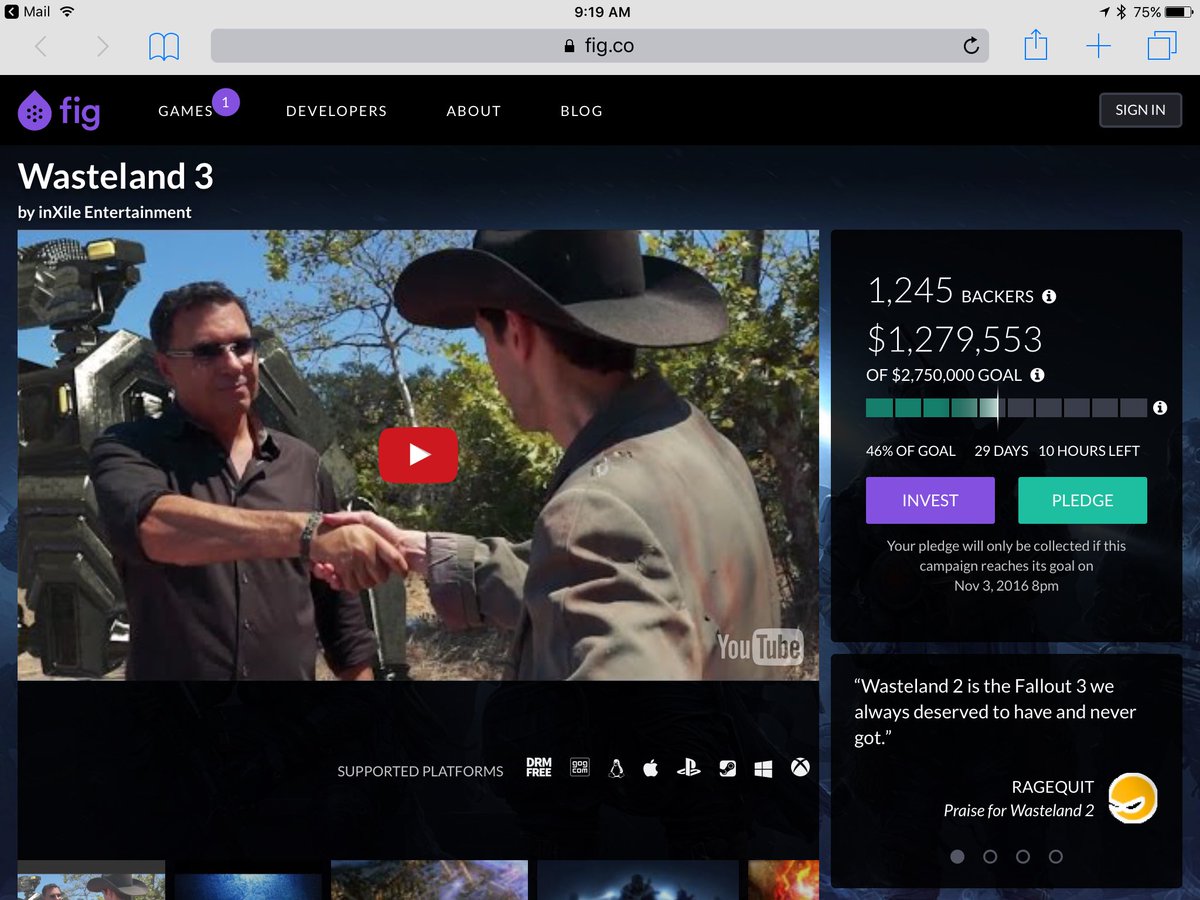The height and width of the screenshot is (900, 1200).
Task: Tap the fig.co address bar
Action: (599, 45)
